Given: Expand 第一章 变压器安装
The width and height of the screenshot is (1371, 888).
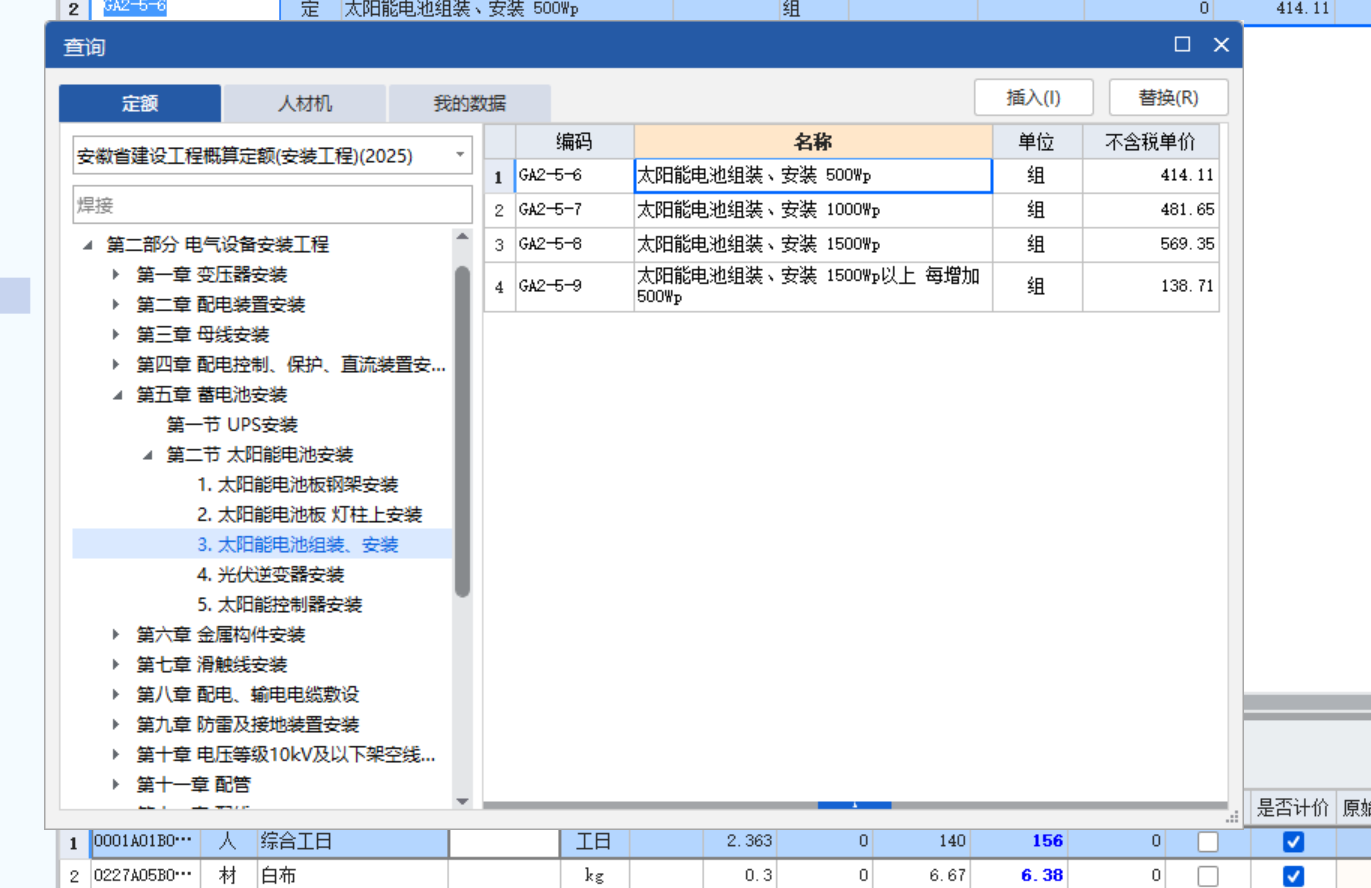Looking at the screenshot, I should (115, 274).
